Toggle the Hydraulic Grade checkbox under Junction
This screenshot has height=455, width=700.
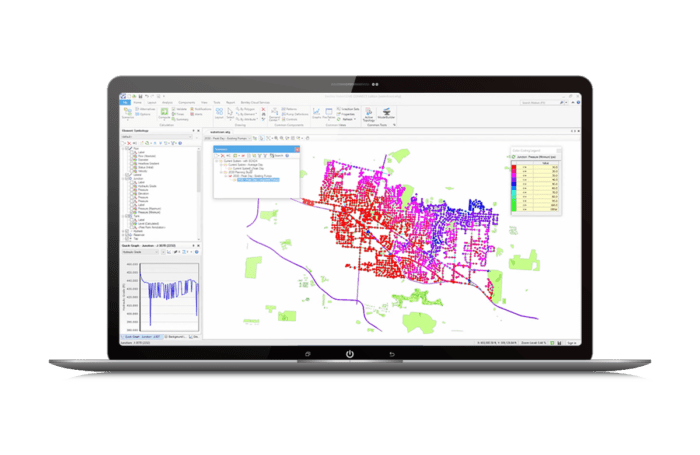[132, 186]
